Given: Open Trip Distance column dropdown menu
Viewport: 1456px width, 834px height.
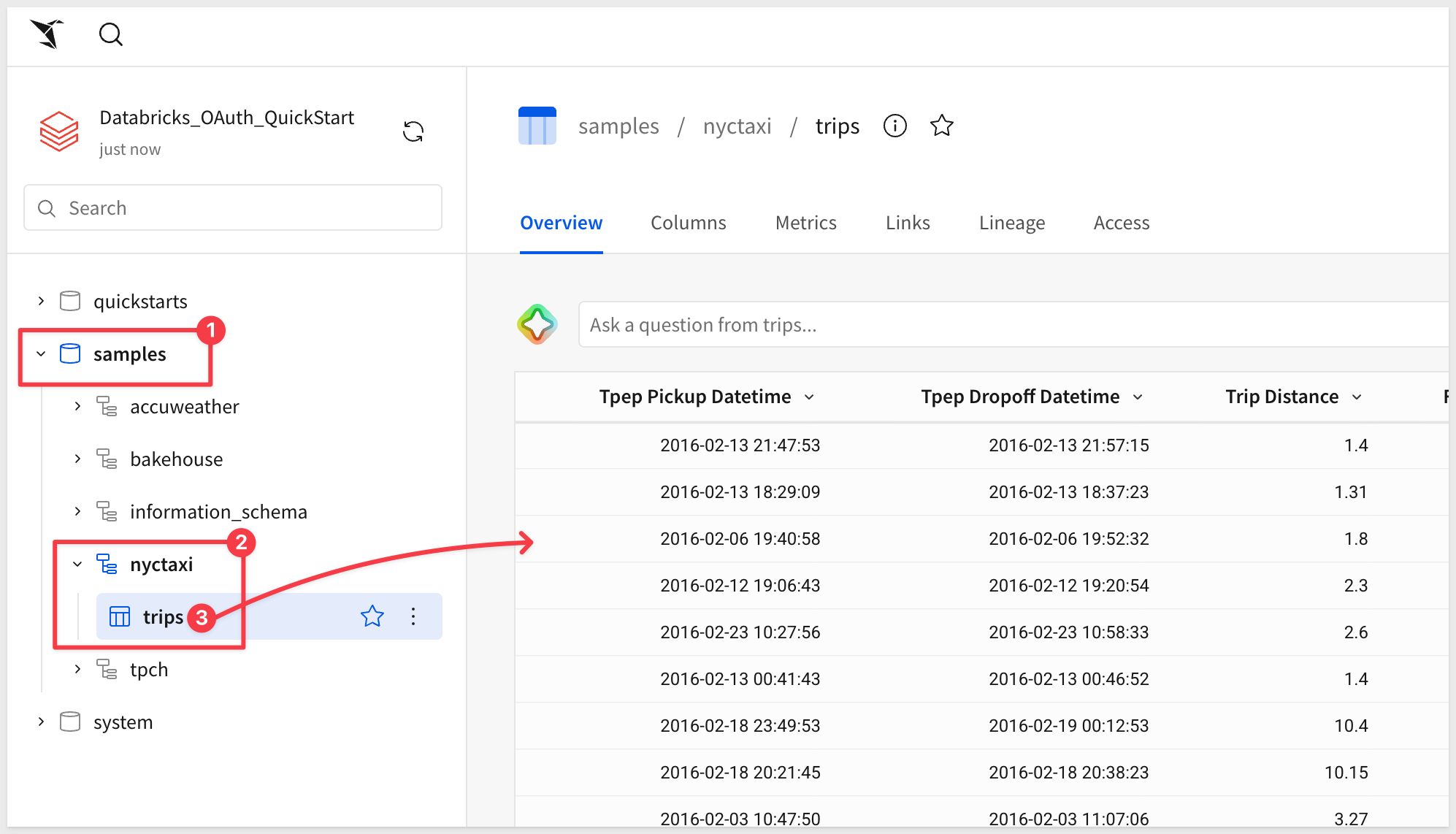Looking at the screenshot, I should [1357, 397].
